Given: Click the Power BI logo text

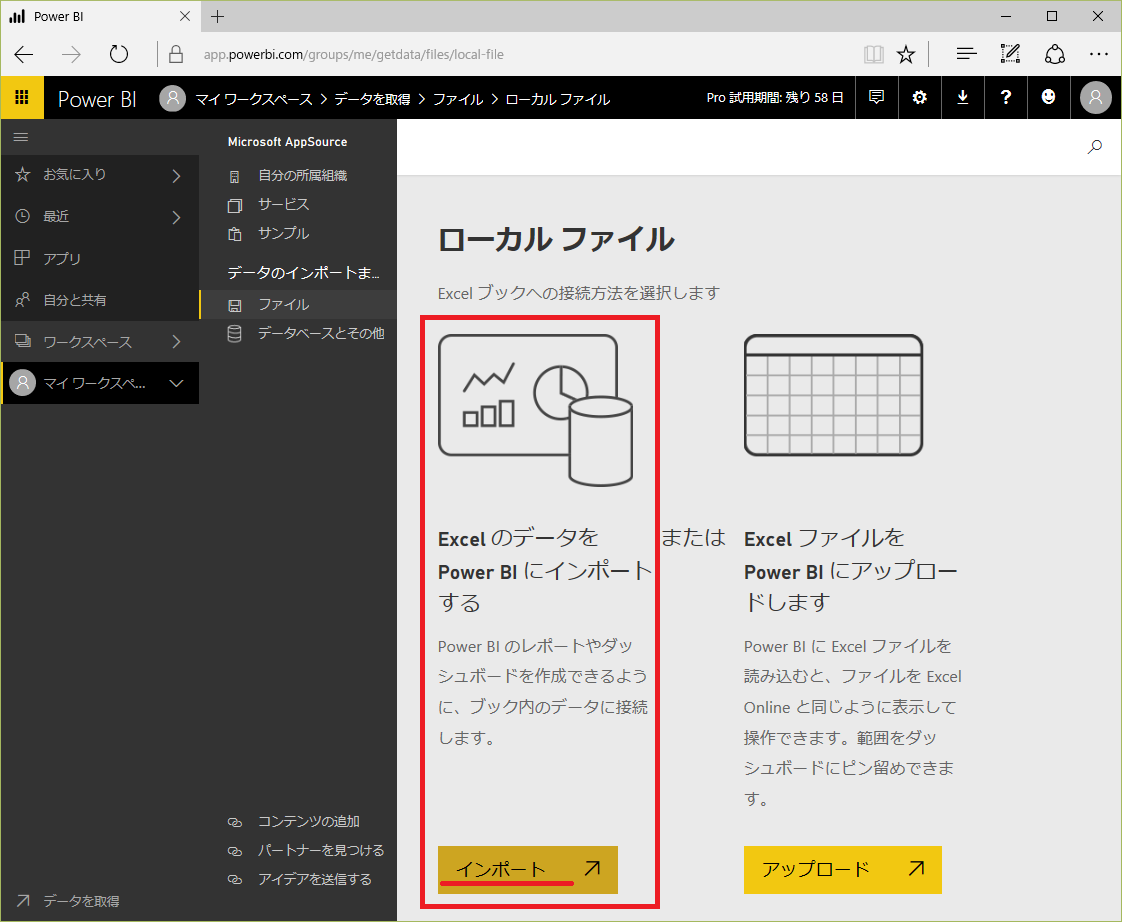Looking at the screenshot, I should pyautogui.click(x=97, y=99).
